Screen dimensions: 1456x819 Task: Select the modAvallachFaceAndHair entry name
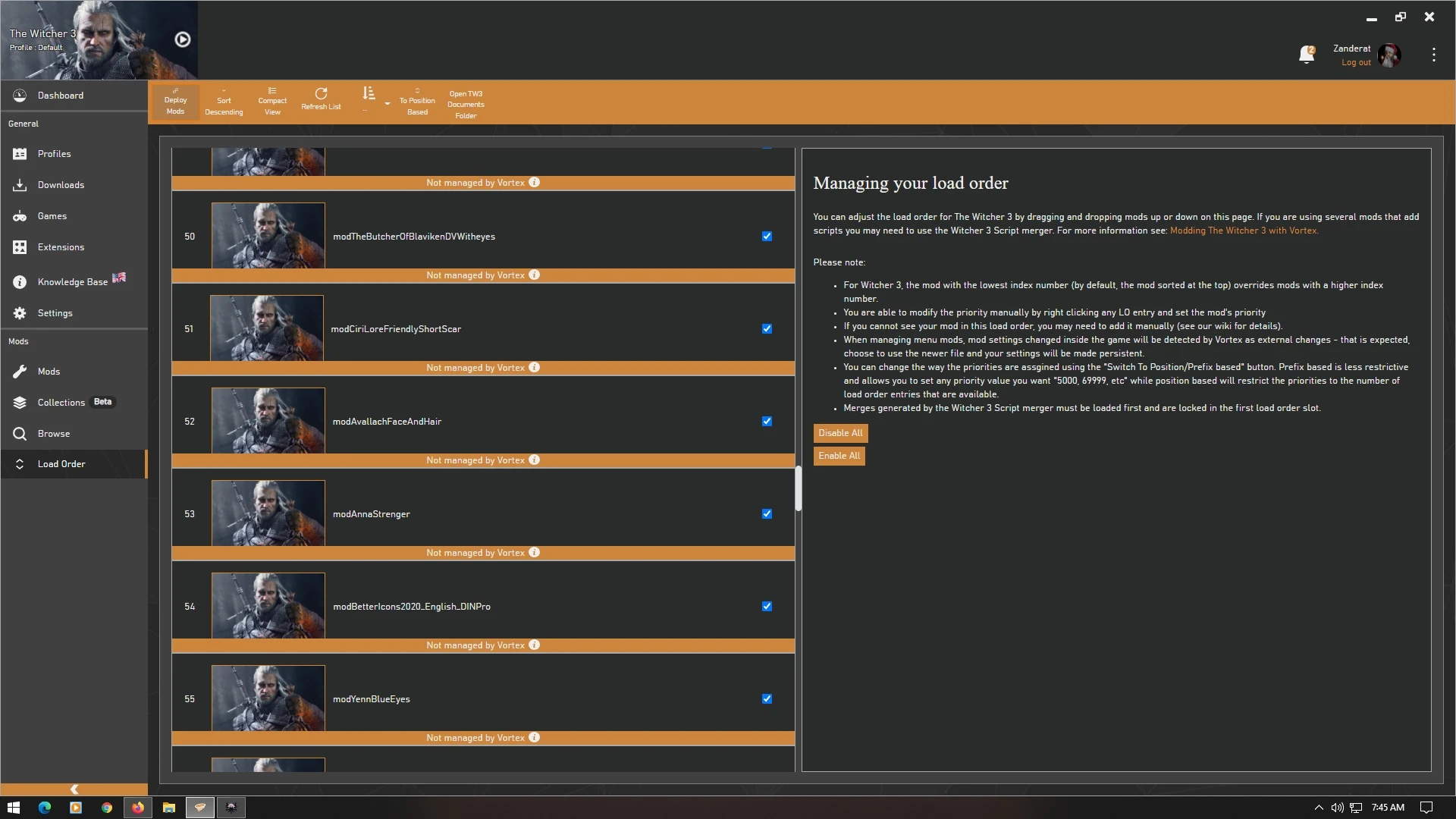tap(387, 422)
